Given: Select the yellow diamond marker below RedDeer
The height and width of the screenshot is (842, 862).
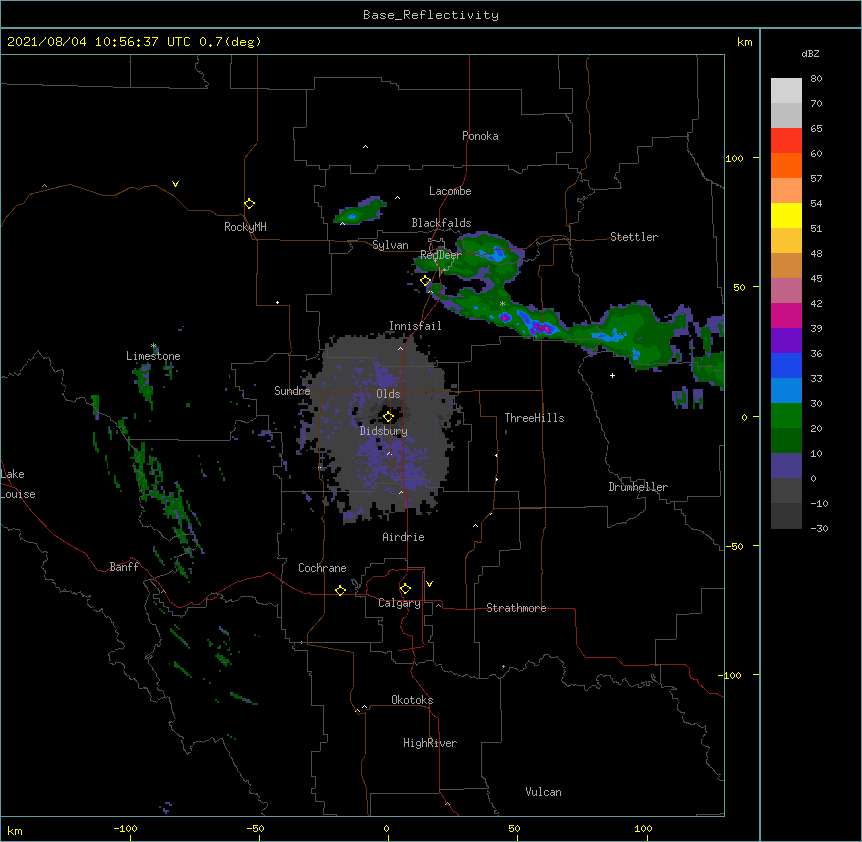Looking at the screenshot, I should coord(425,281).
